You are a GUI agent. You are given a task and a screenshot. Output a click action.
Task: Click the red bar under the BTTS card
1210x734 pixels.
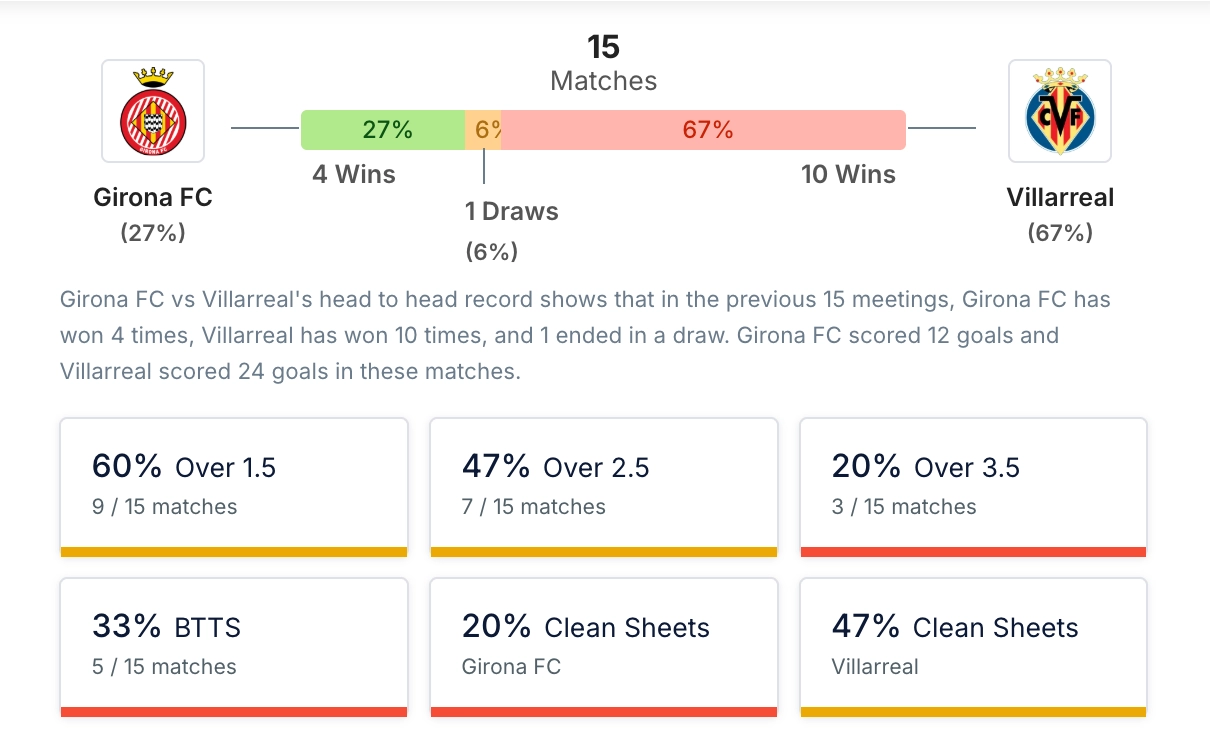pos(233,712)
